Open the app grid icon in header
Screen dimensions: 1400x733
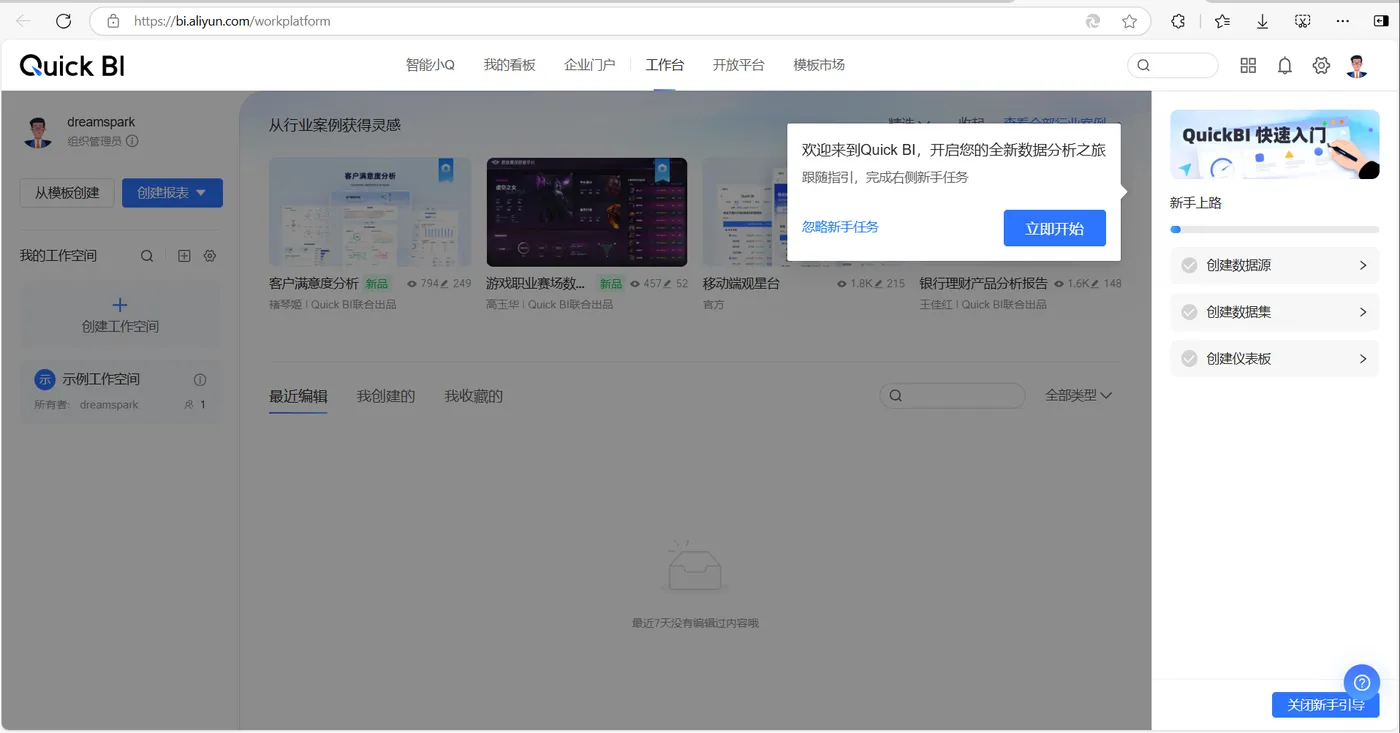tap(1248, 65)
